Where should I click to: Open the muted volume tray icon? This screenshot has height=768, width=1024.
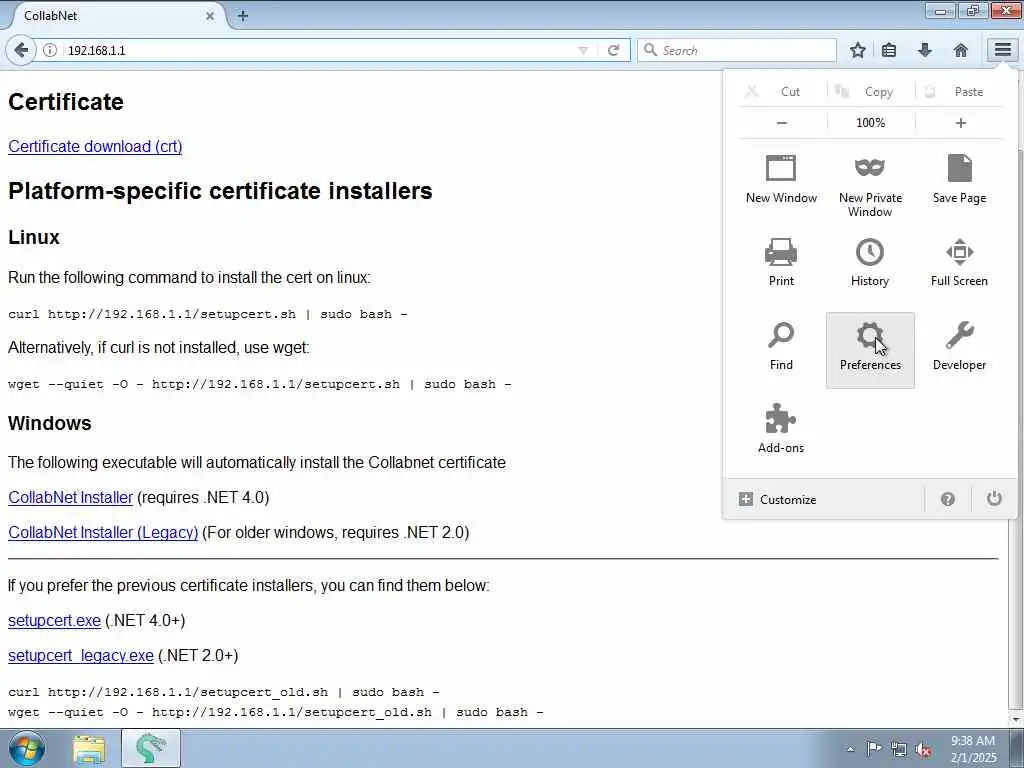click(923, 749)
